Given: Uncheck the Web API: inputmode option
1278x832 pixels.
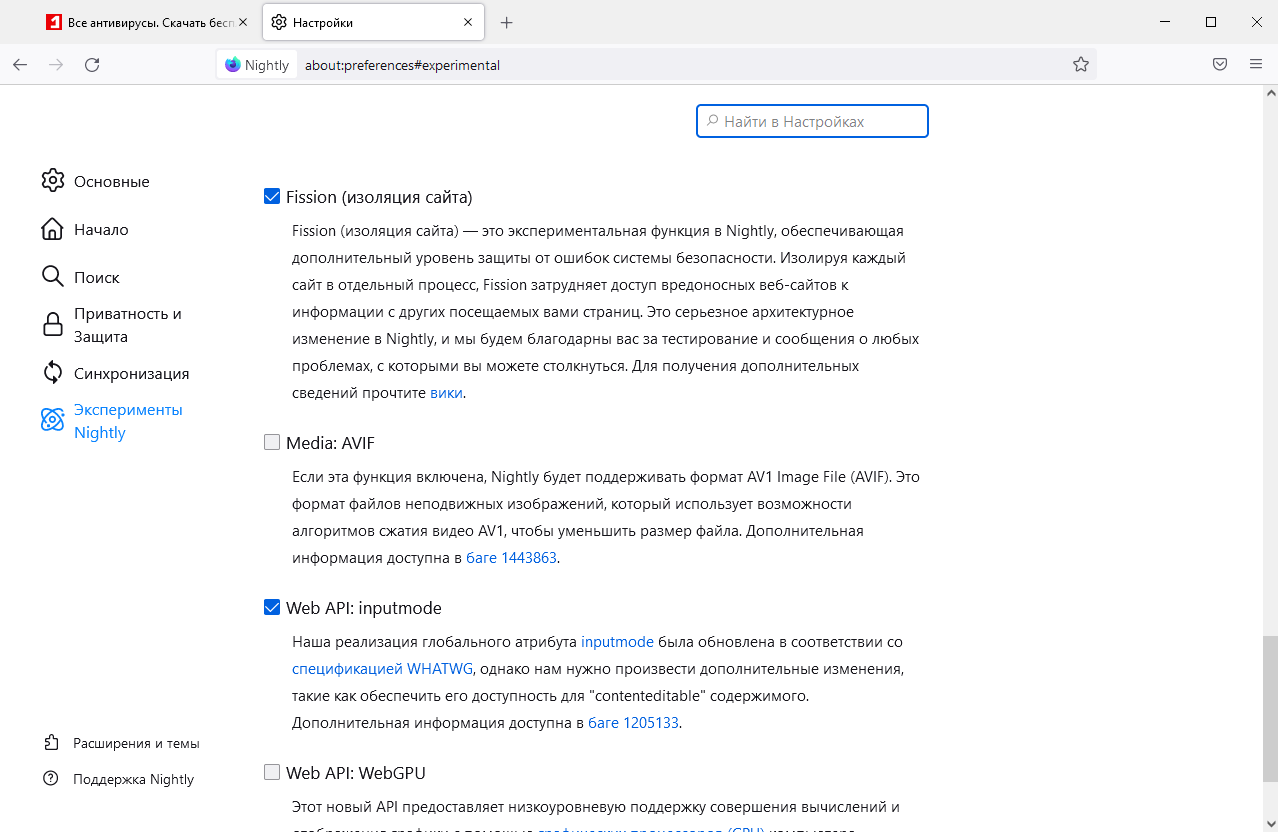Looking at the screenshot, I should click(x=272, y=608).
